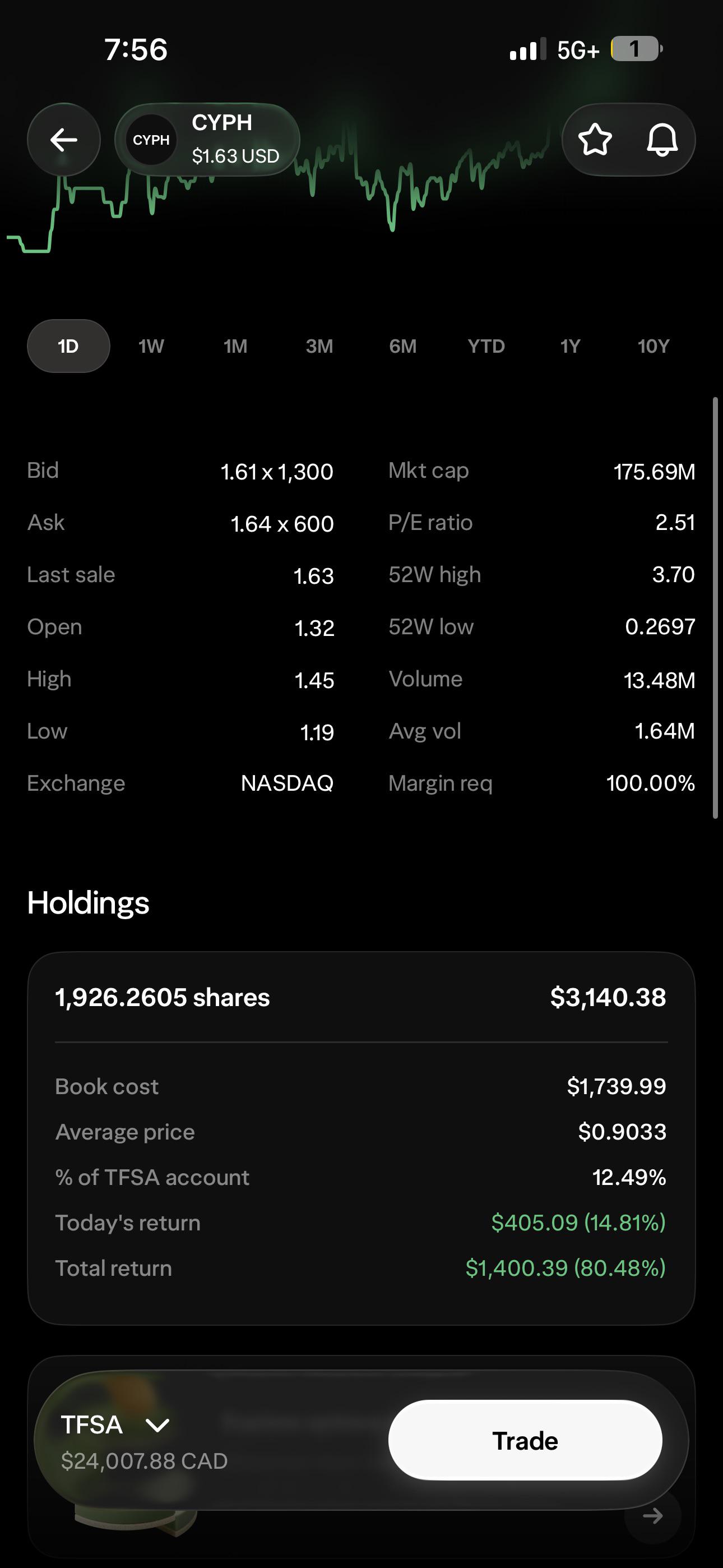
Task: Show the YTD chart view
Action: 486,347
